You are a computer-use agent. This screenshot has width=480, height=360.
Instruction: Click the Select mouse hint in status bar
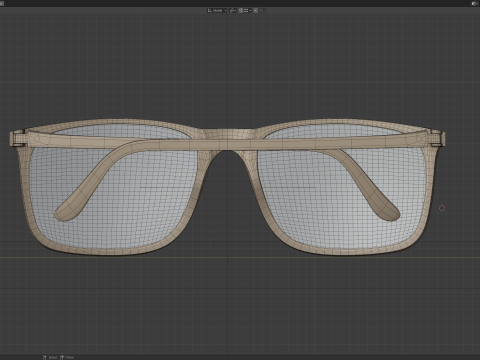[x=50, y=357]
